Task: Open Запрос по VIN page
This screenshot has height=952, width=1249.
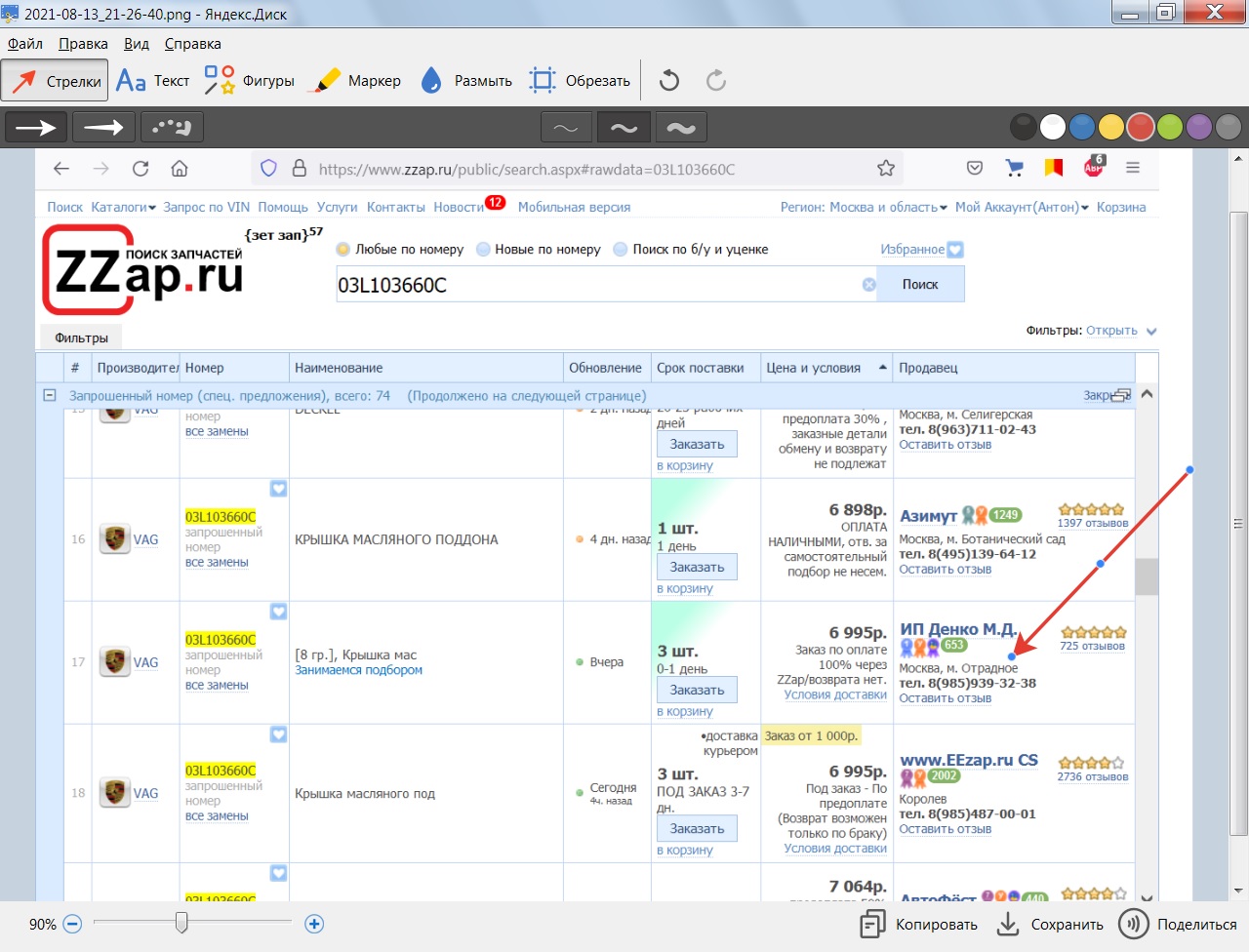Action: [207, 207]
